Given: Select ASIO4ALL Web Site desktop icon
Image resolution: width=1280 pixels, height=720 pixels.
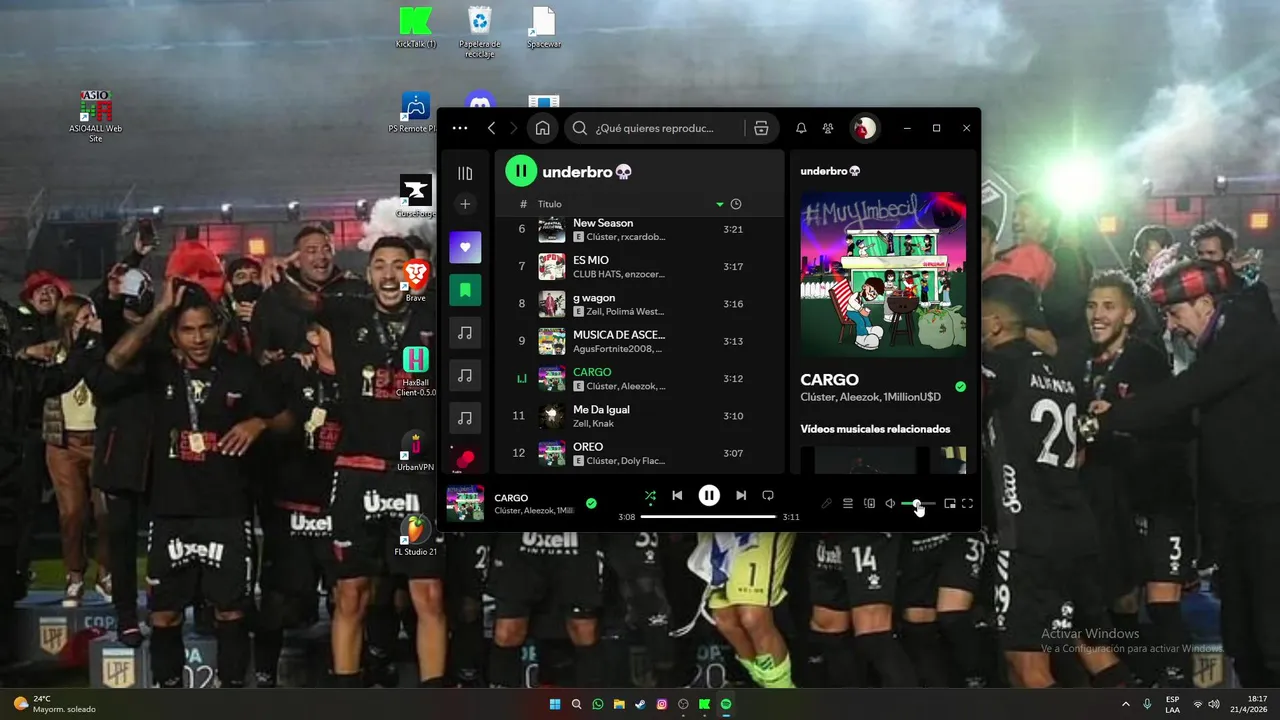Looking at the screenshot, I should pos(96,117).
